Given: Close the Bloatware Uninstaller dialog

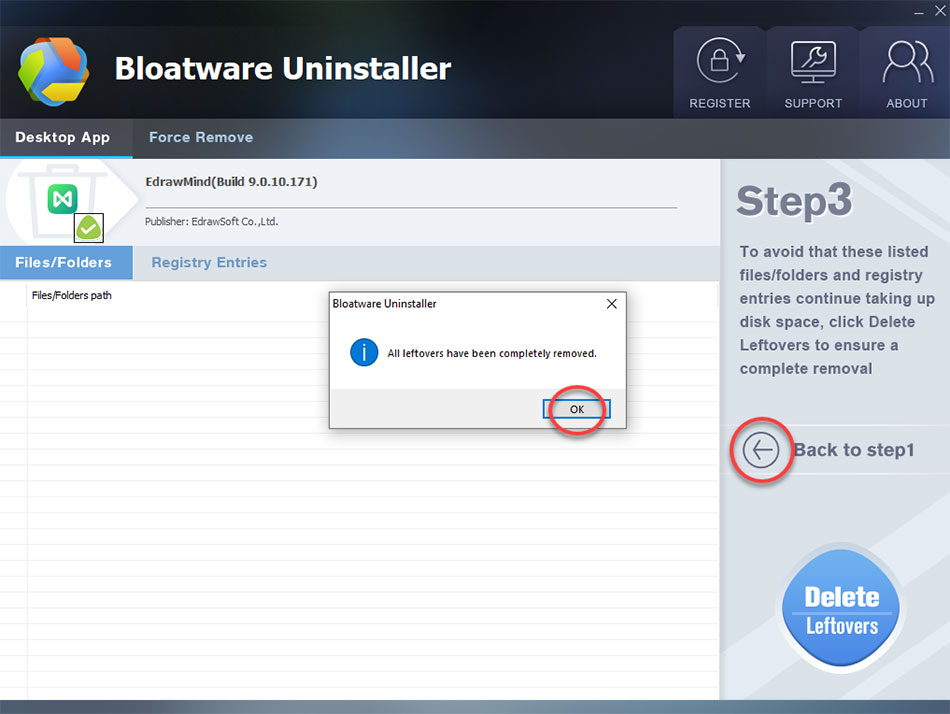Looking at the screenshot, I should click(x=612, y=304).
